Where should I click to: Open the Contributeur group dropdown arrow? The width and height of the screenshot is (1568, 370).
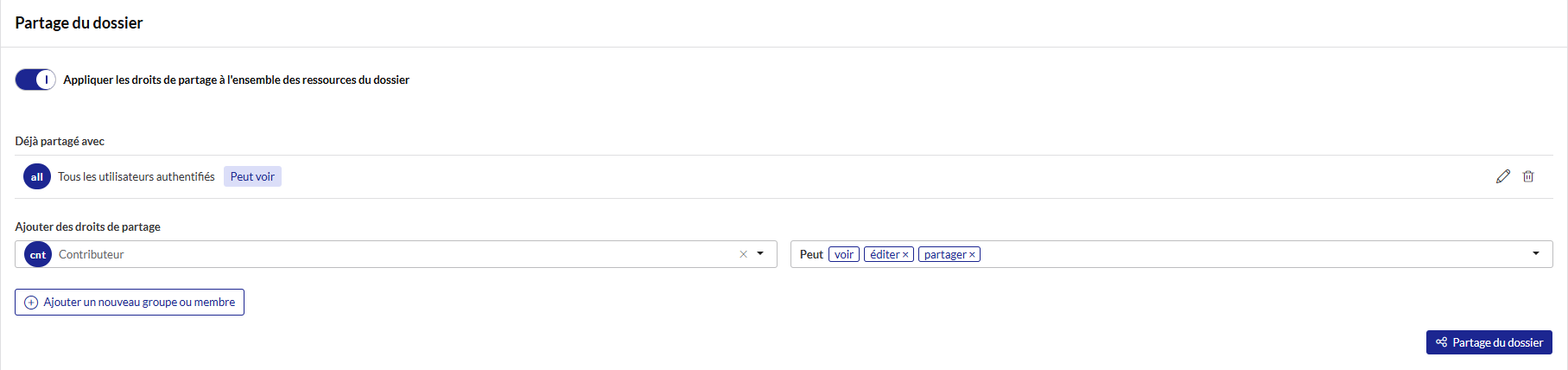(760, 254)
